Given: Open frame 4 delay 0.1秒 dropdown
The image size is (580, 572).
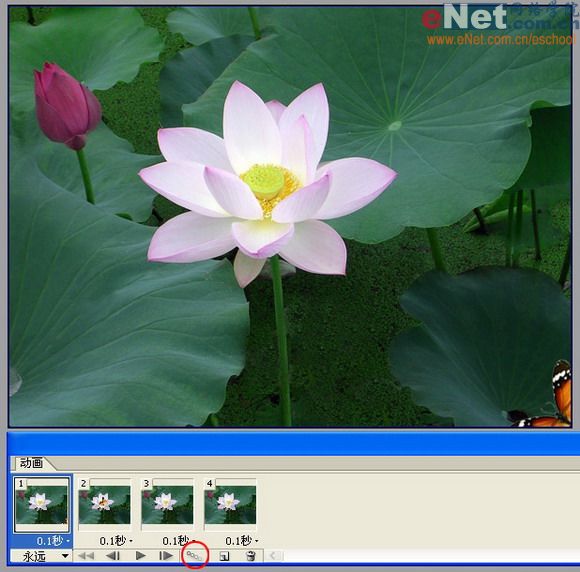Looking at the screenshot, I should [x=242, y=541].
